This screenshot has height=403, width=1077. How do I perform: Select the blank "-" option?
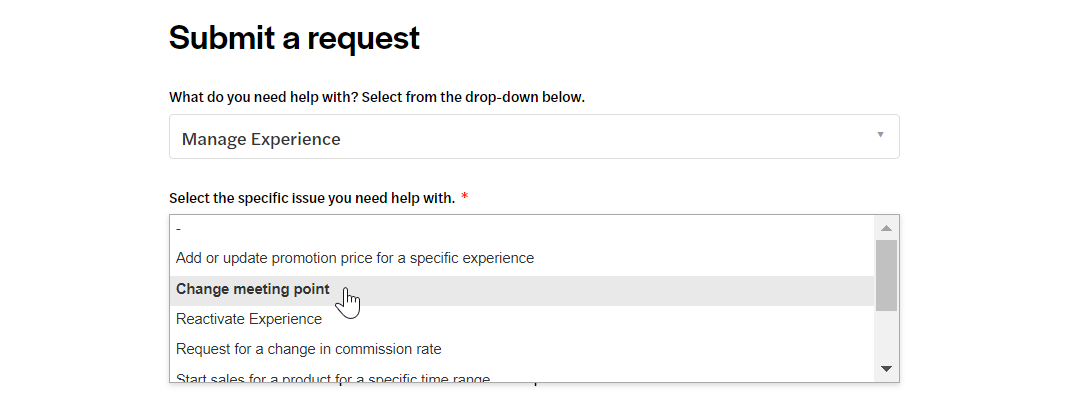coord(522,229)
